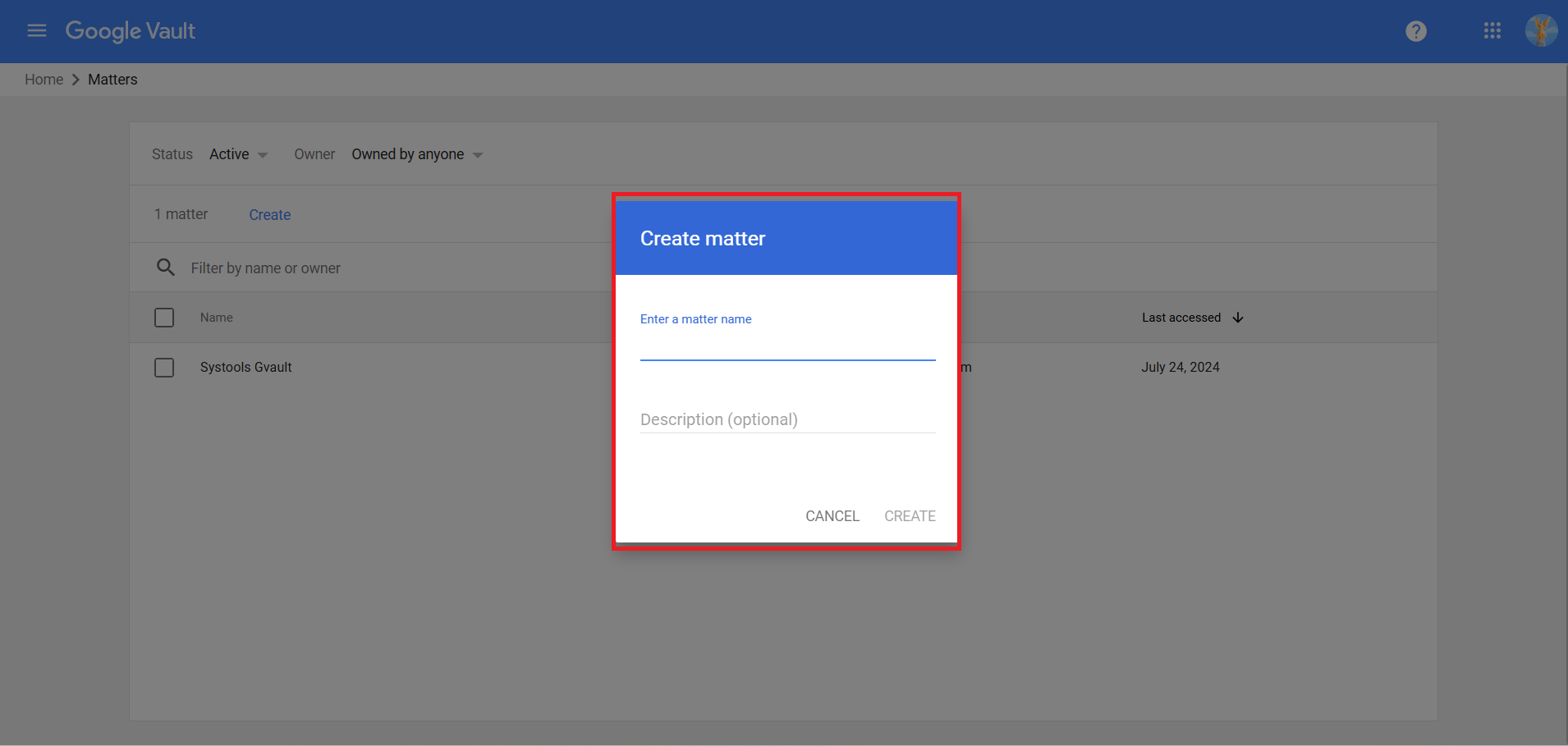Open the account profile avatar

[x=1542, y=31]
